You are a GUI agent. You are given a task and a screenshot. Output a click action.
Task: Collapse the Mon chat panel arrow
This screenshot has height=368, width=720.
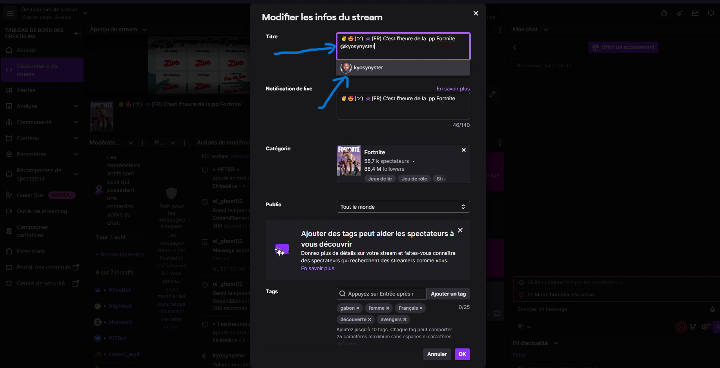(x=515, y=47)
